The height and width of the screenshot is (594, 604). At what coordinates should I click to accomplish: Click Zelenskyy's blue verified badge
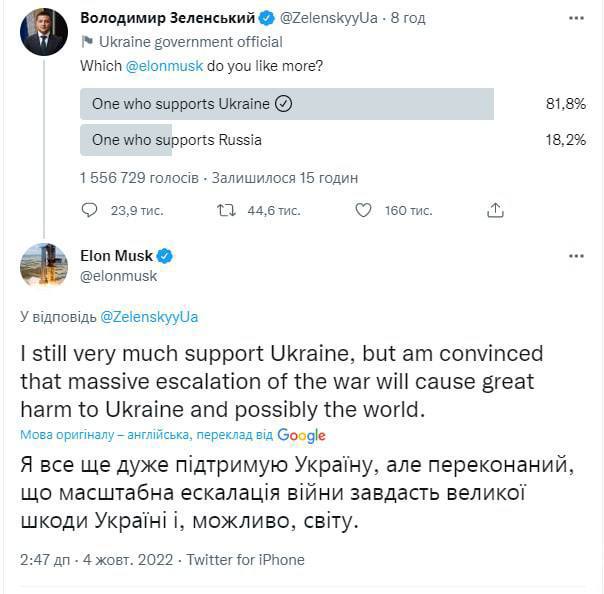click(267, 18)
